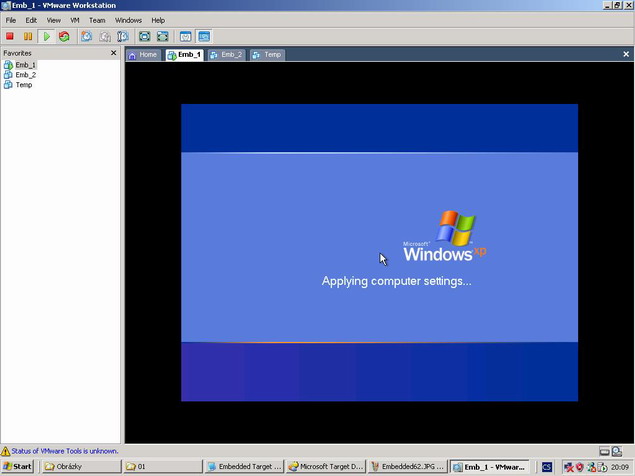635x476 pixels.
Task: Activate the quick switch mode toolbar icon
Action: pos(163,36)
